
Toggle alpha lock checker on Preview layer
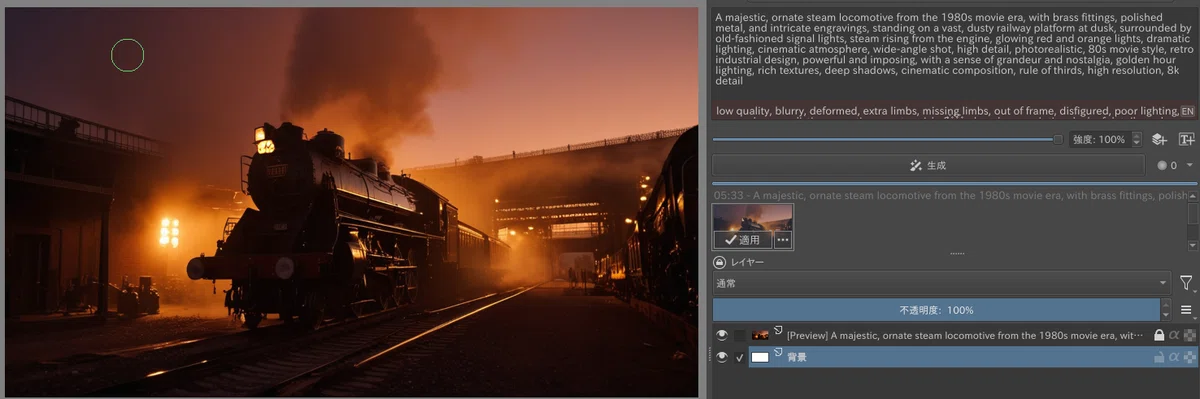tap(1189, 336)
